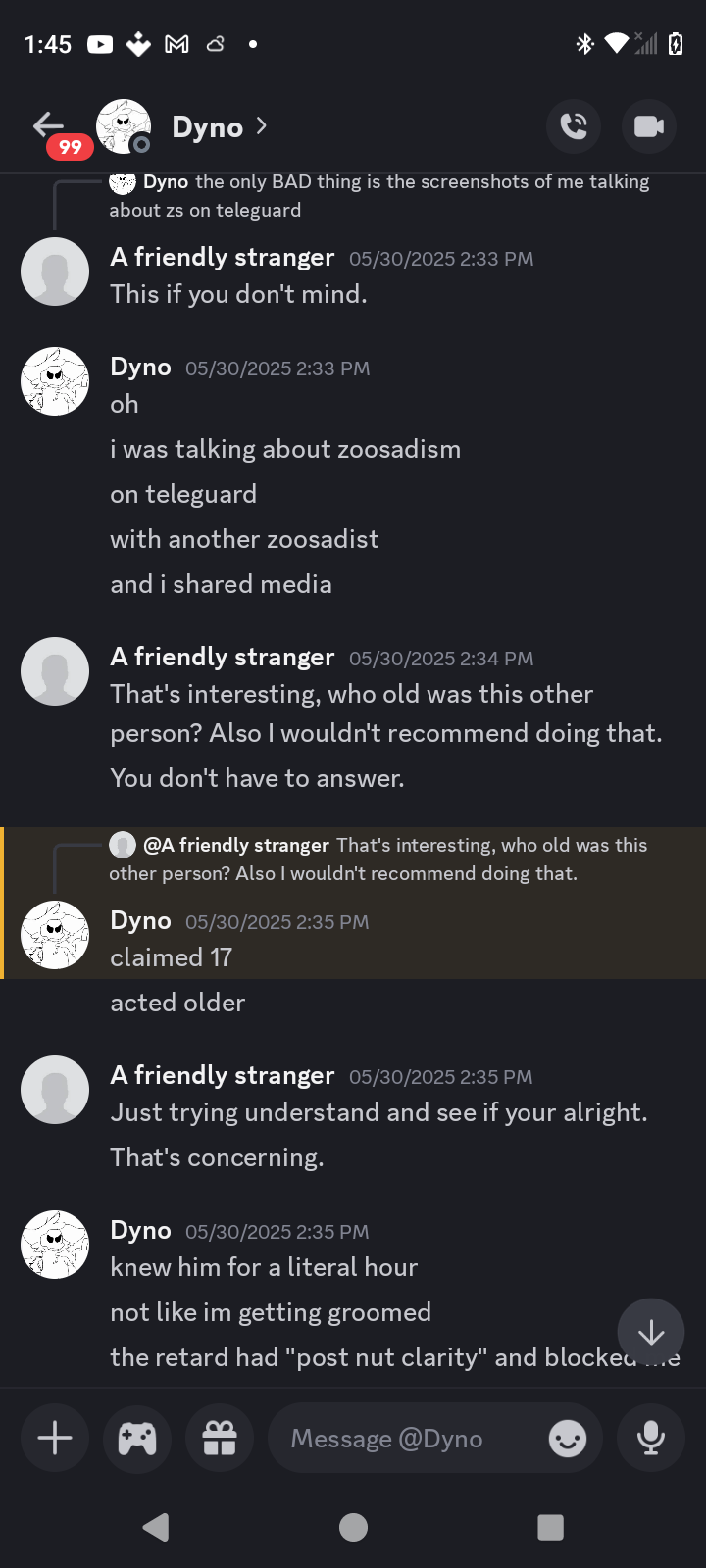Image resolution: width=706 pixels, height=1568 pixels.
Task: Open Dyno's avatar in the header
Action: (x=124, y=126)
